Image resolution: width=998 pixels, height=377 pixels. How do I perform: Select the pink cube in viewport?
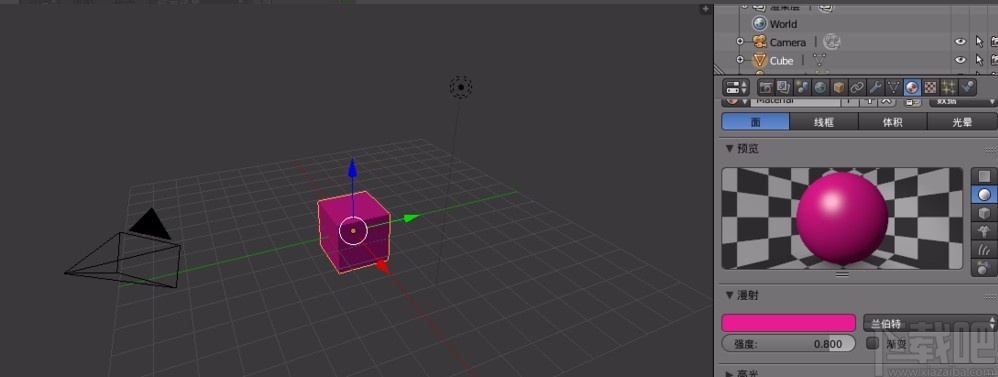click(x=354, y=232)
